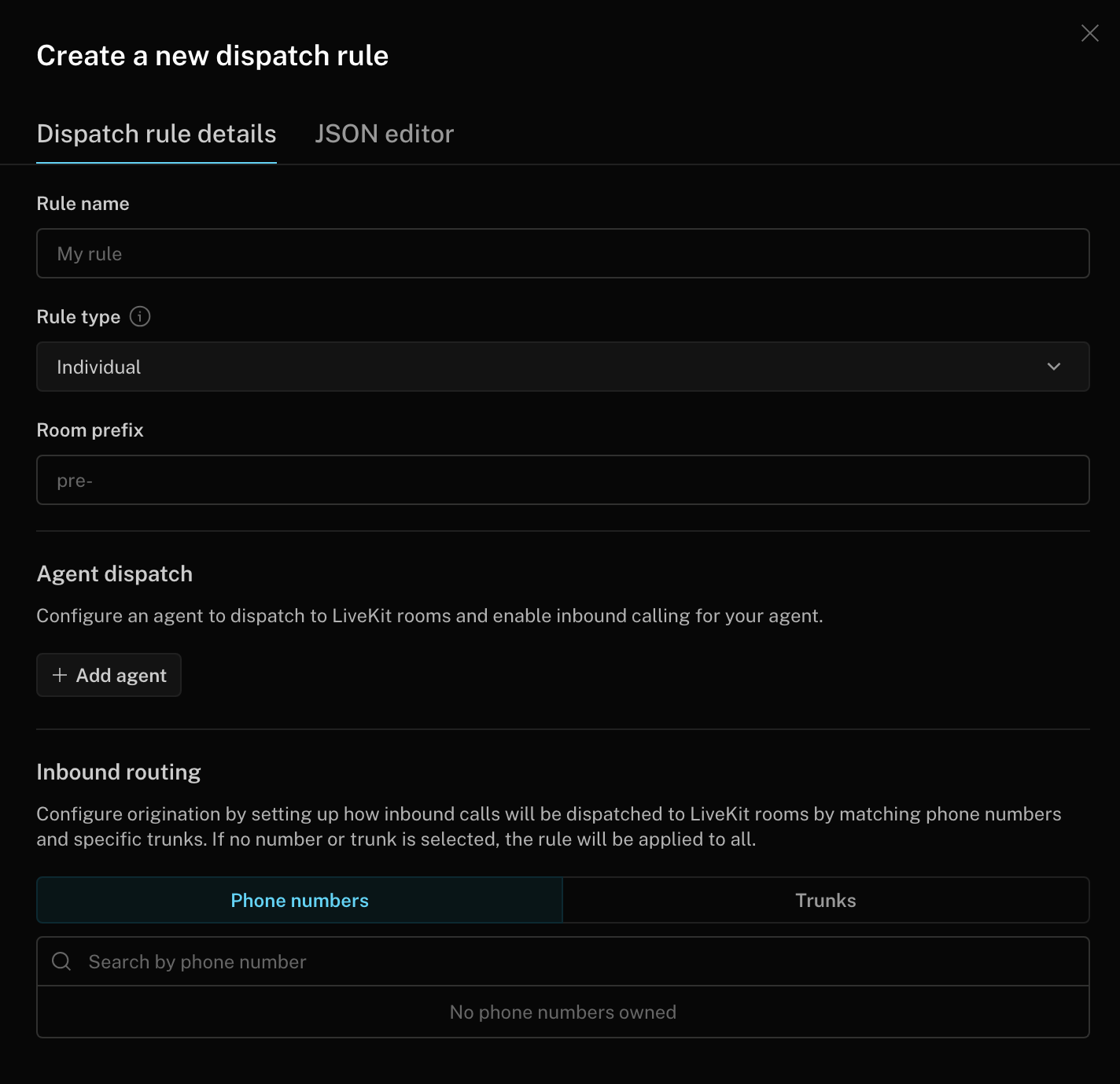Click the No phone numbers owned row
Image resolution: width=1120 pixels, height=1084 pixels.
[562, 1012]
